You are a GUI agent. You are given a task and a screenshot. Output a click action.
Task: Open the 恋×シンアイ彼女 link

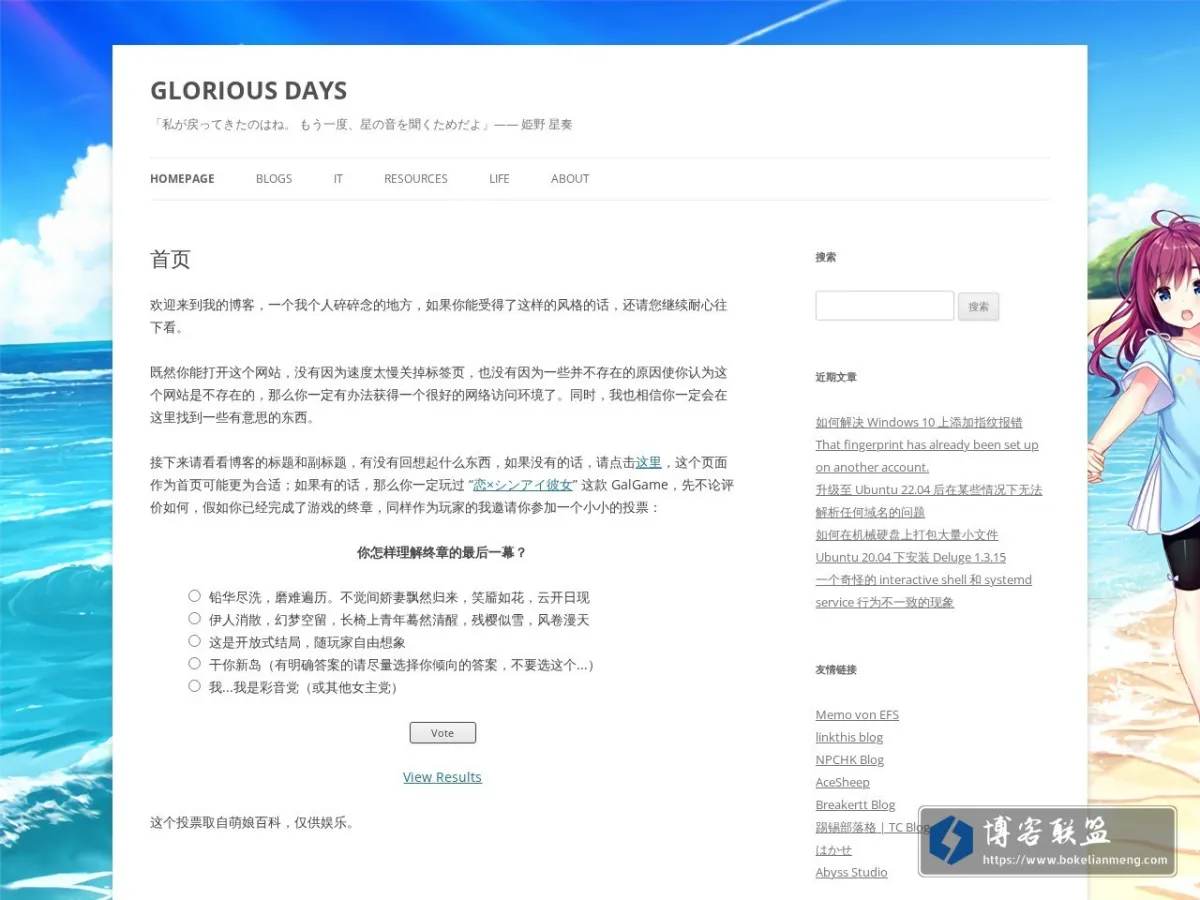coord(523,485)
